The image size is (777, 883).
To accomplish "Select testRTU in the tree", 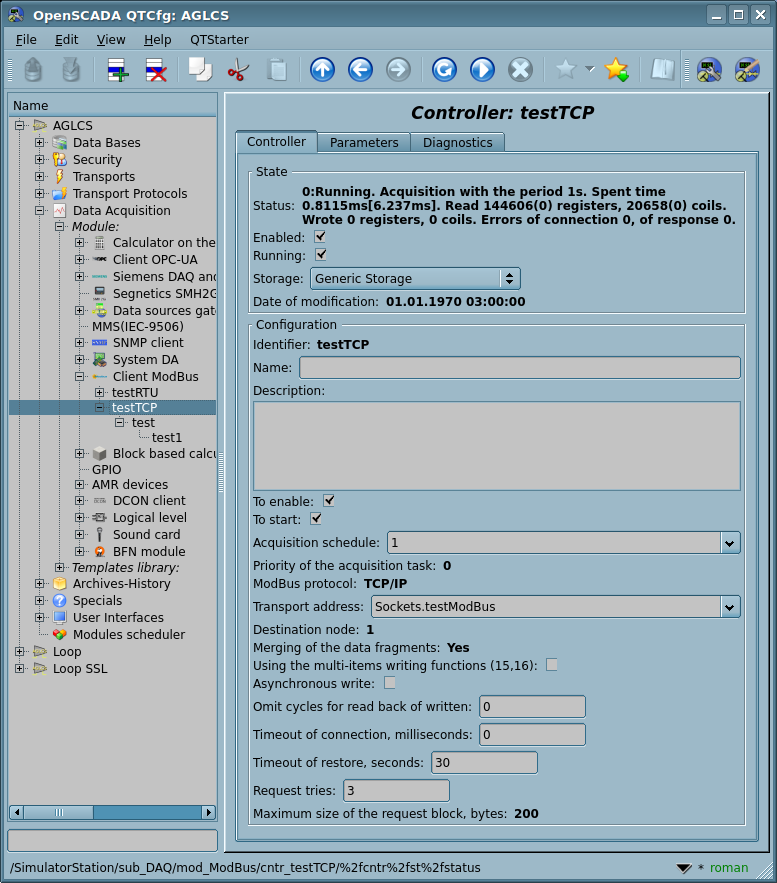I will (135, 393).
